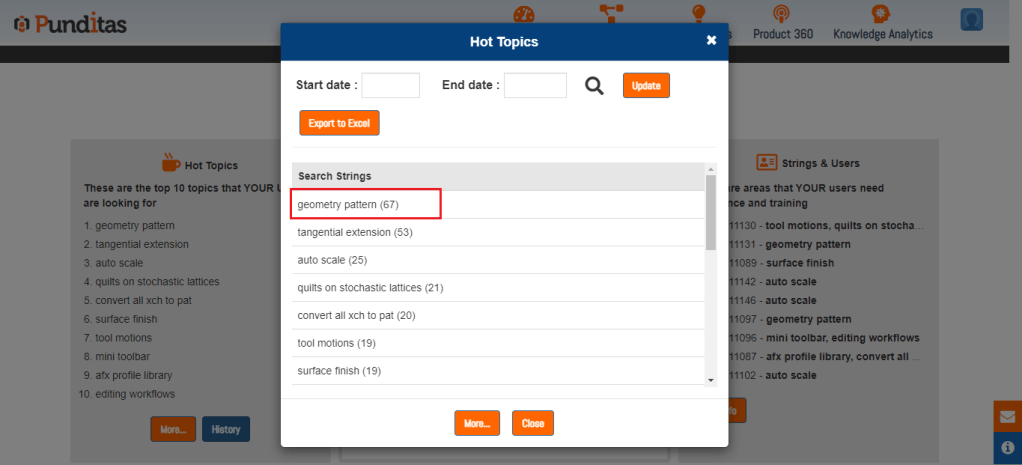
Task: Open Knowledge Analytics head icon
Action: coord(881,14)
